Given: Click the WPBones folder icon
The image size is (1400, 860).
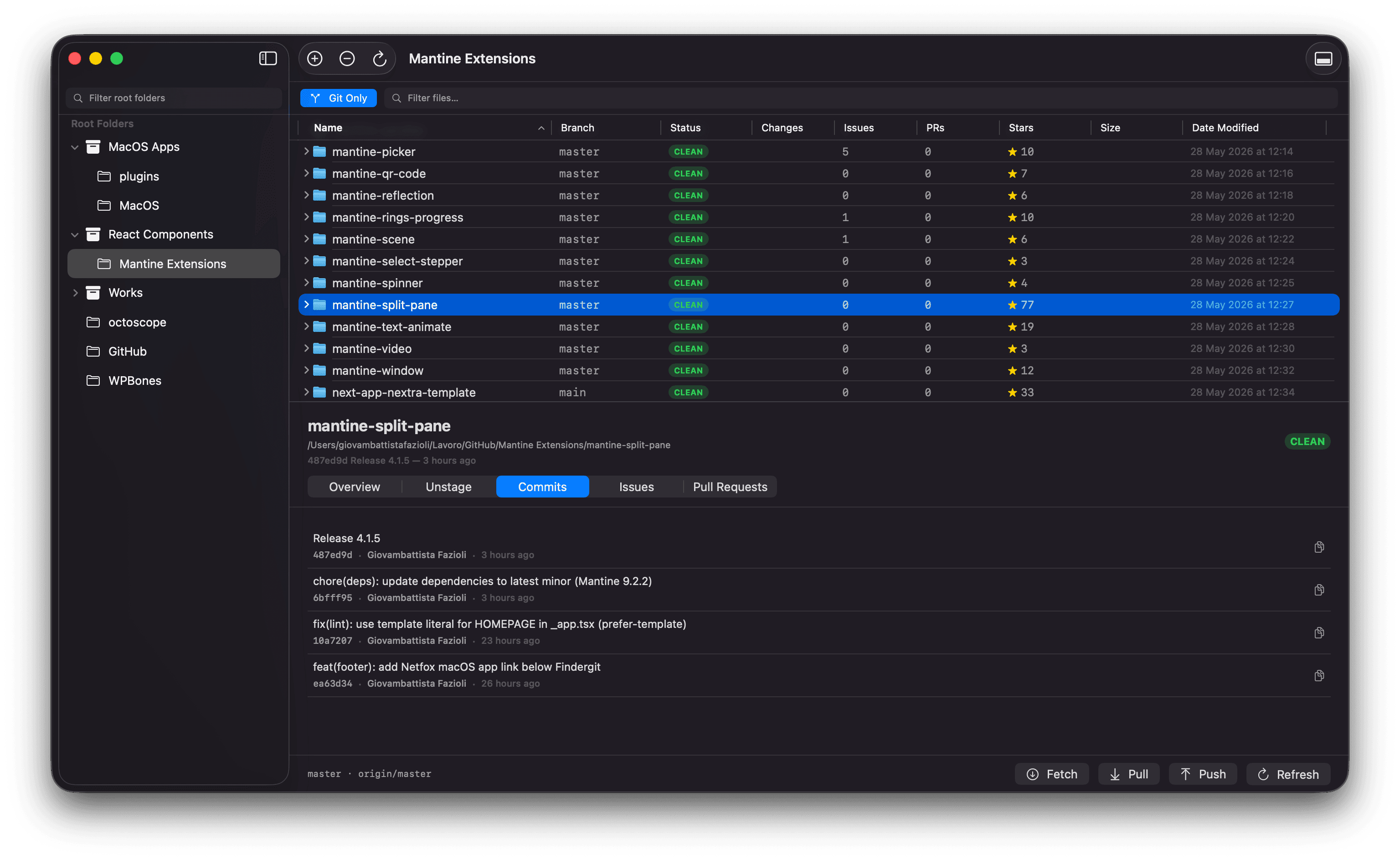Looking at the screenshot, I should pos(93,380).
